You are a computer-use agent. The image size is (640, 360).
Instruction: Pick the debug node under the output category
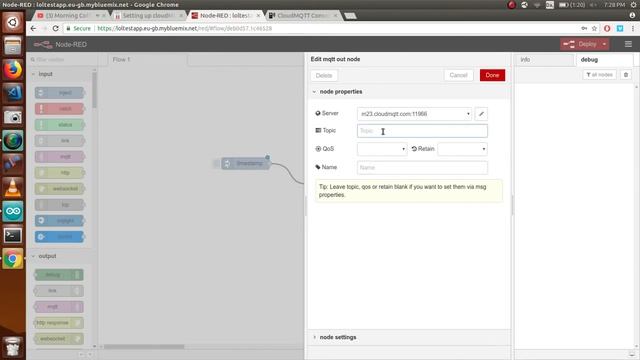(59, 275)
